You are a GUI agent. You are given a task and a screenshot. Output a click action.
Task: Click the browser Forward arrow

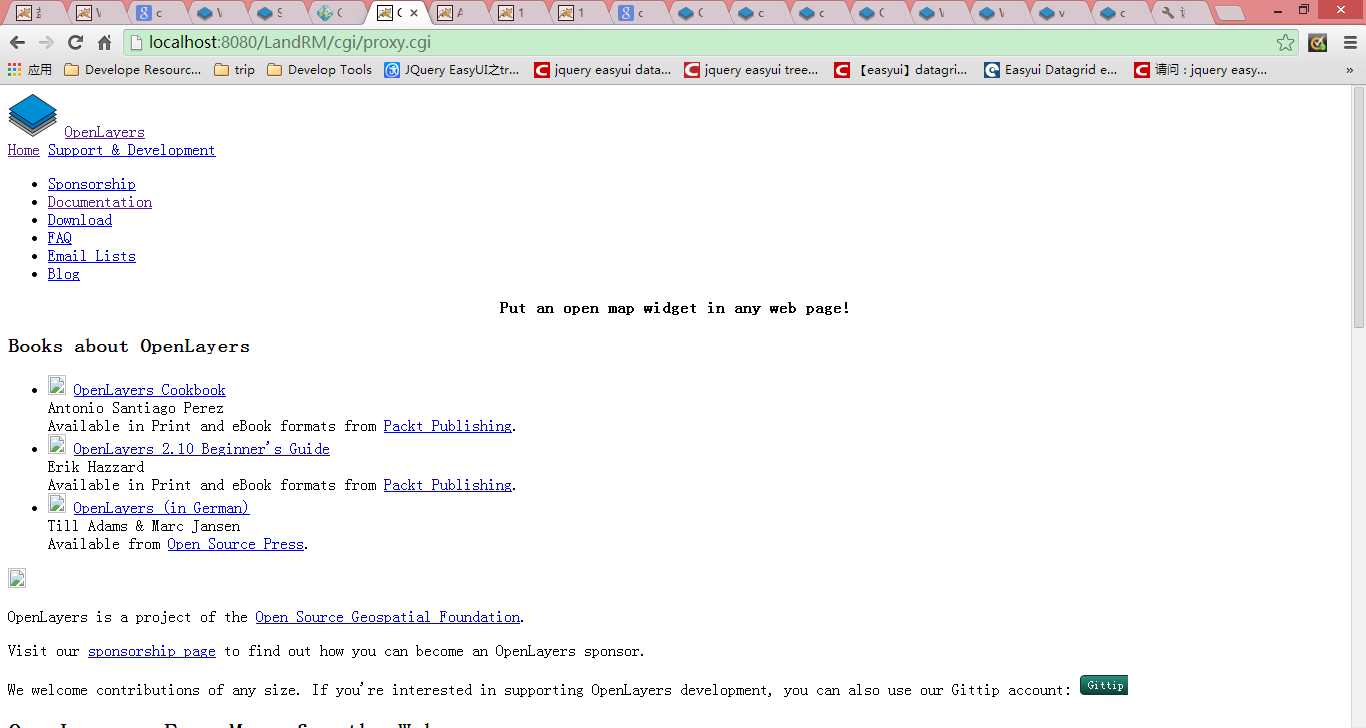point(46,43)
